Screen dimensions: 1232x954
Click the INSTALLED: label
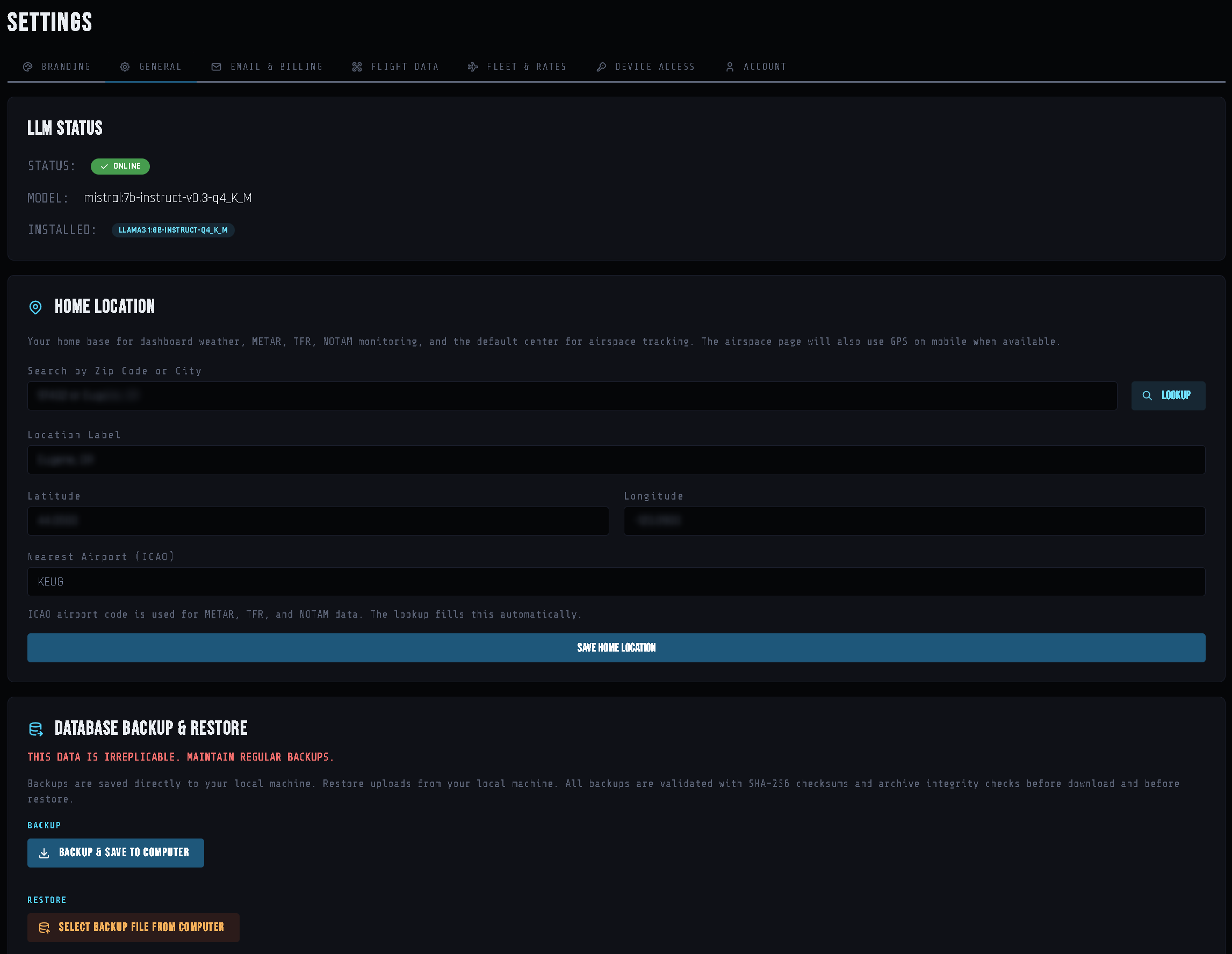62,229
